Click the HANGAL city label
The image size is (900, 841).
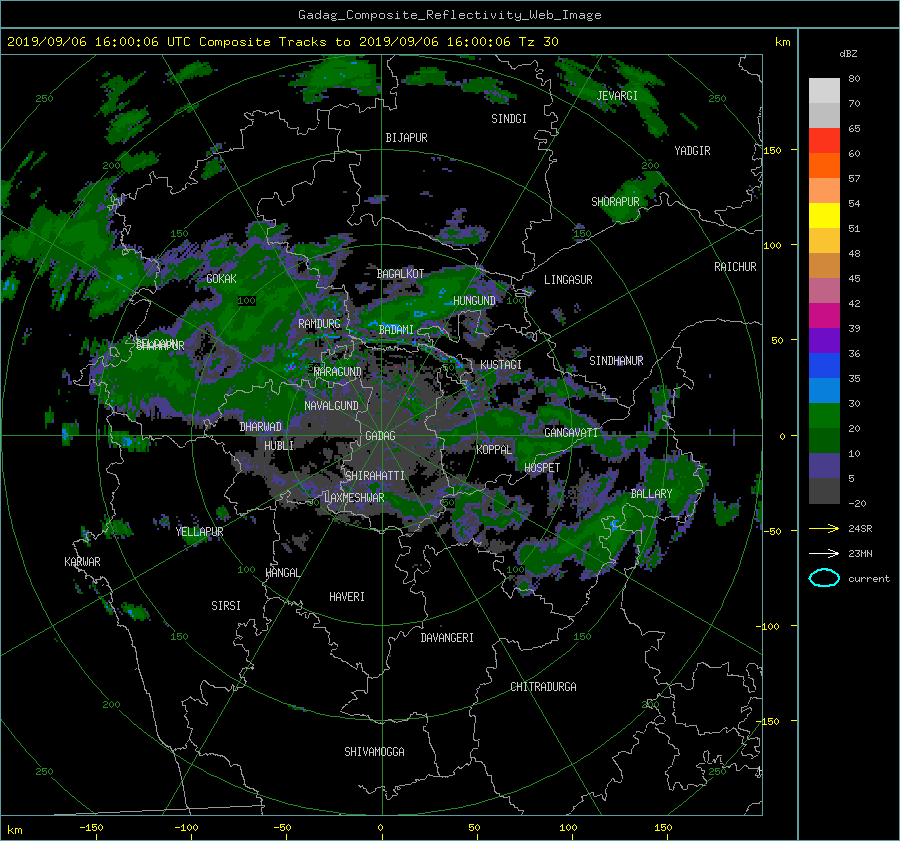[282, 573]
